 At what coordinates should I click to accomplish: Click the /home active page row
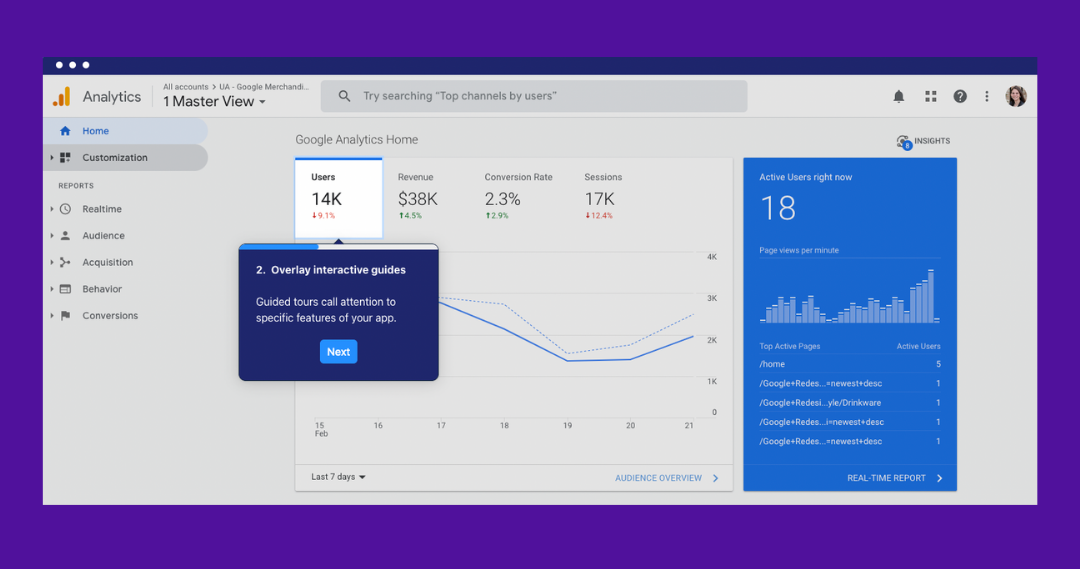(849, 364)
